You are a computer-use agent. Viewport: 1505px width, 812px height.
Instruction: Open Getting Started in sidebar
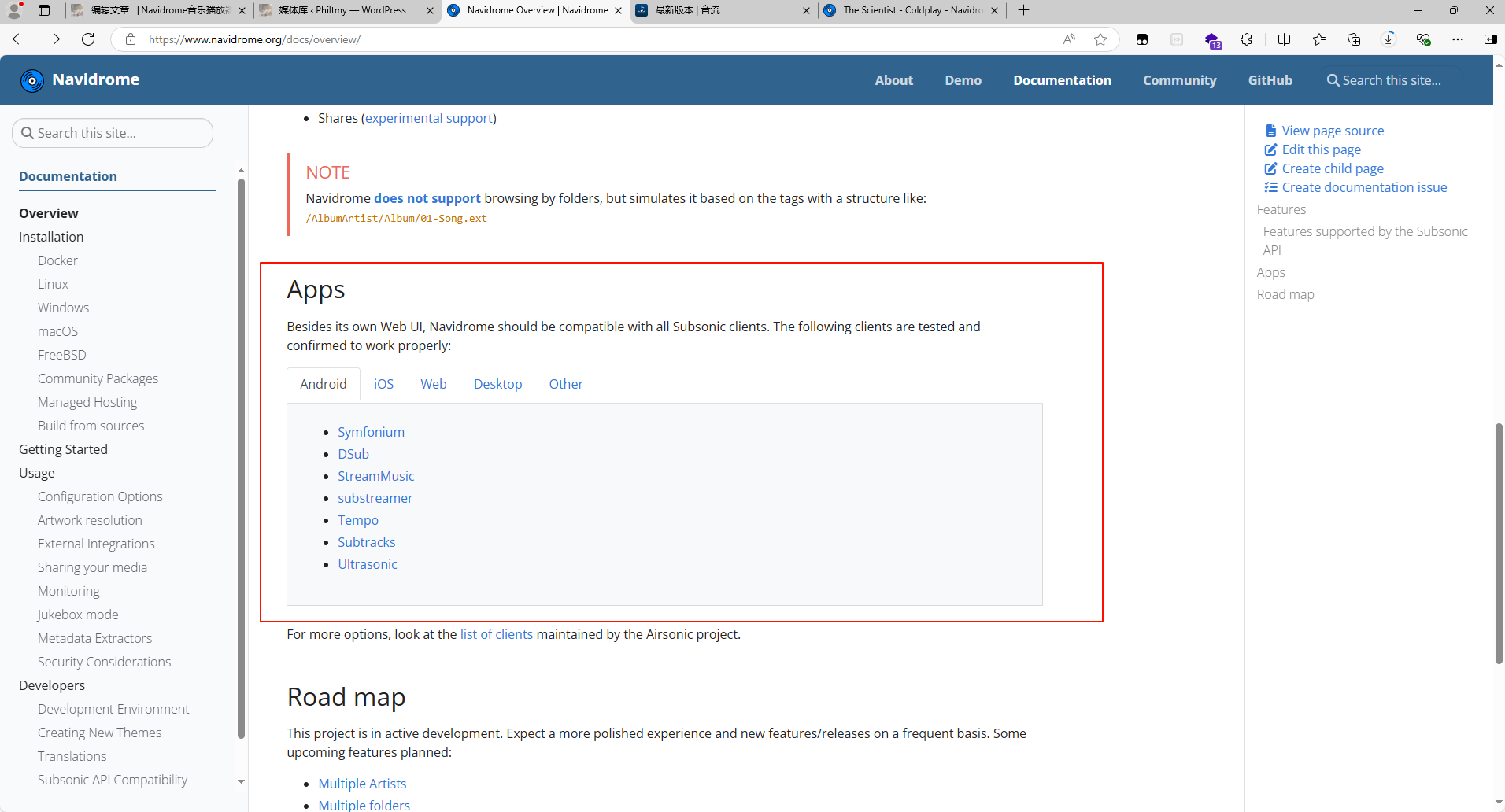tap(63, 449)
